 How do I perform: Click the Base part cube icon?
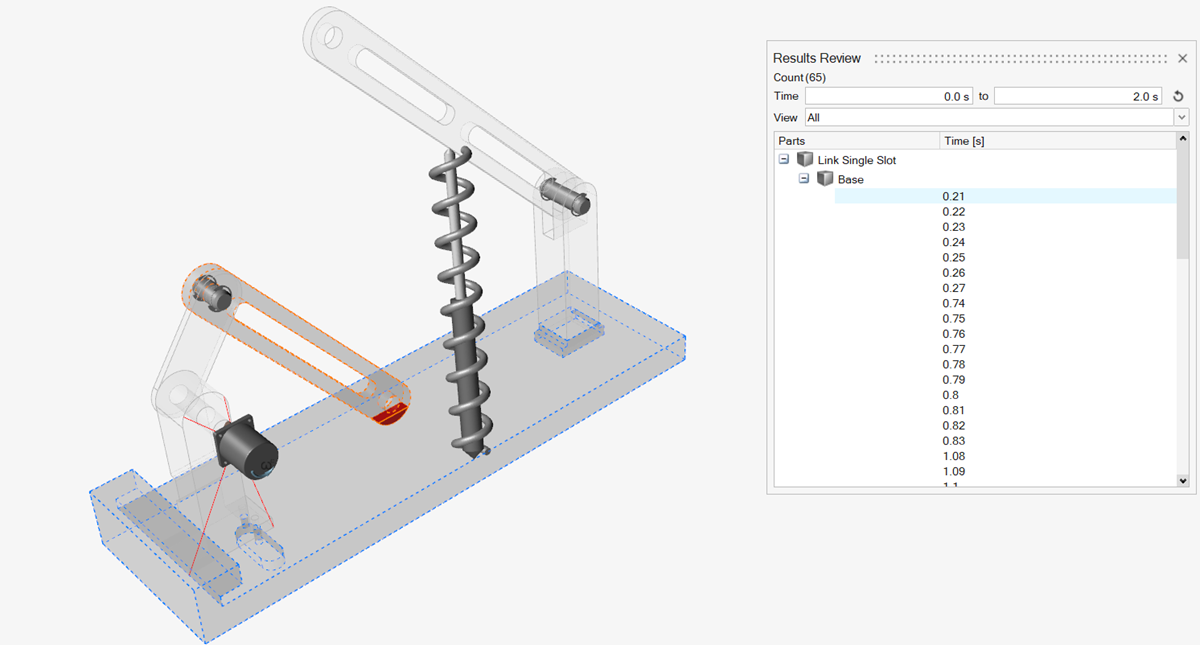pyautogui.click(x=825, y=179)
